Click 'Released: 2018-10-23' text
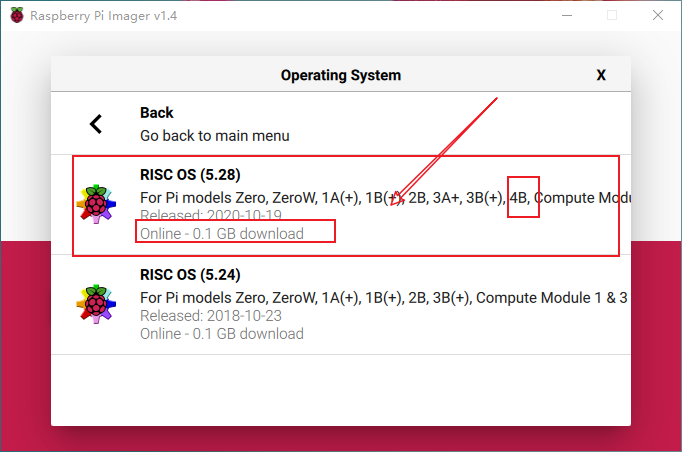682x452 pixels. [x=211, y=316]
